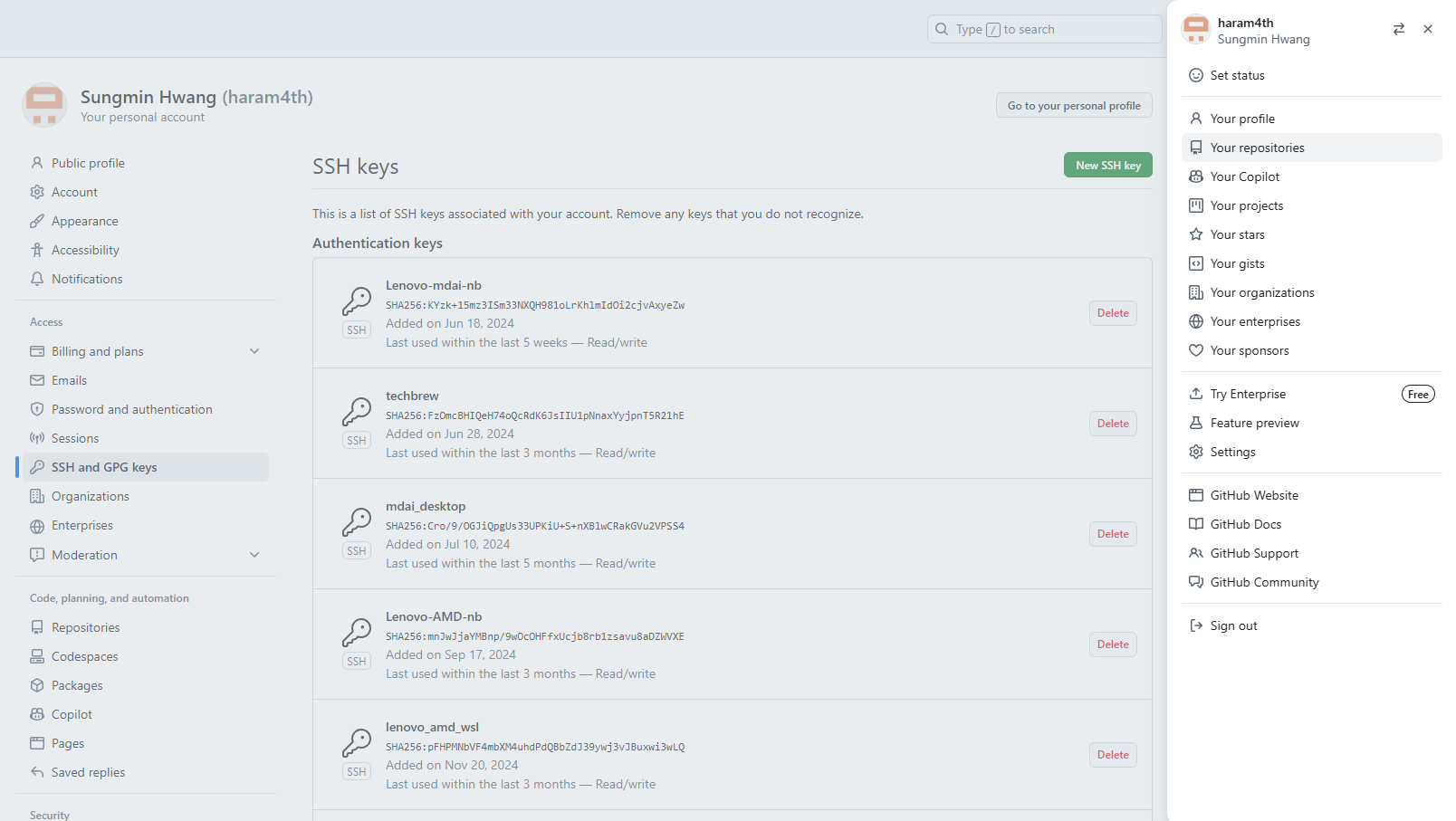Open Copilot in settings sidebar
The width and height of the screenshot is (1456, 821).
click(x=146, y=714)
